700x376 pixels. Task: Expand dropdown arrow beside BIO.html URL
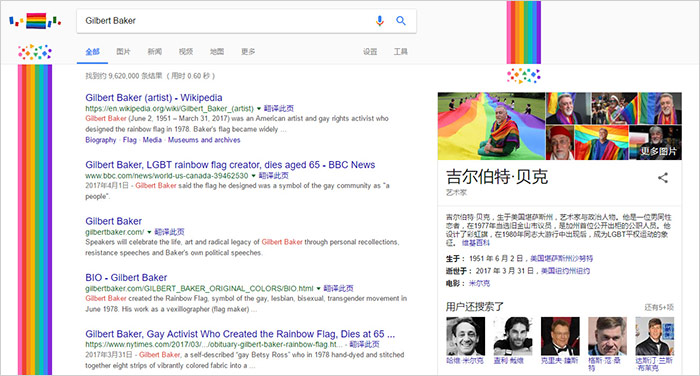(x=318, y=288)
